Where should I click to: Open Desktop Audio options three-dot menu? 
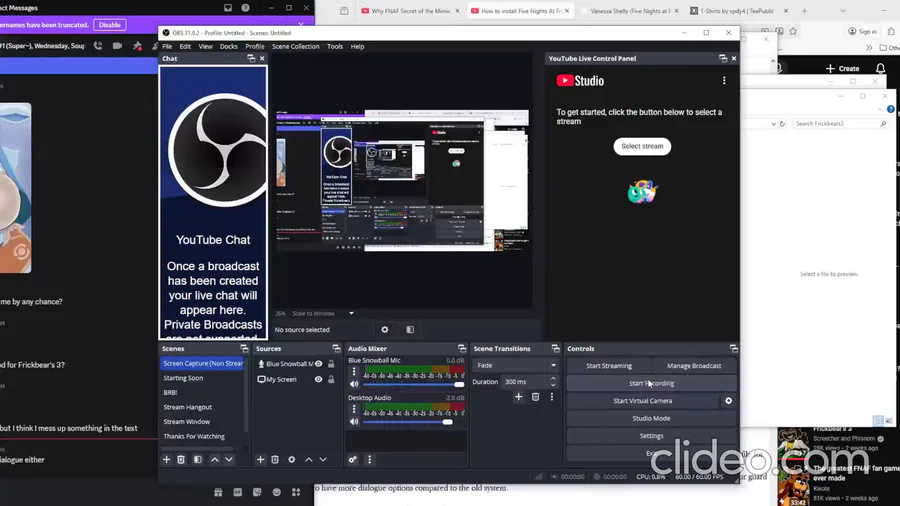point(354,409)
